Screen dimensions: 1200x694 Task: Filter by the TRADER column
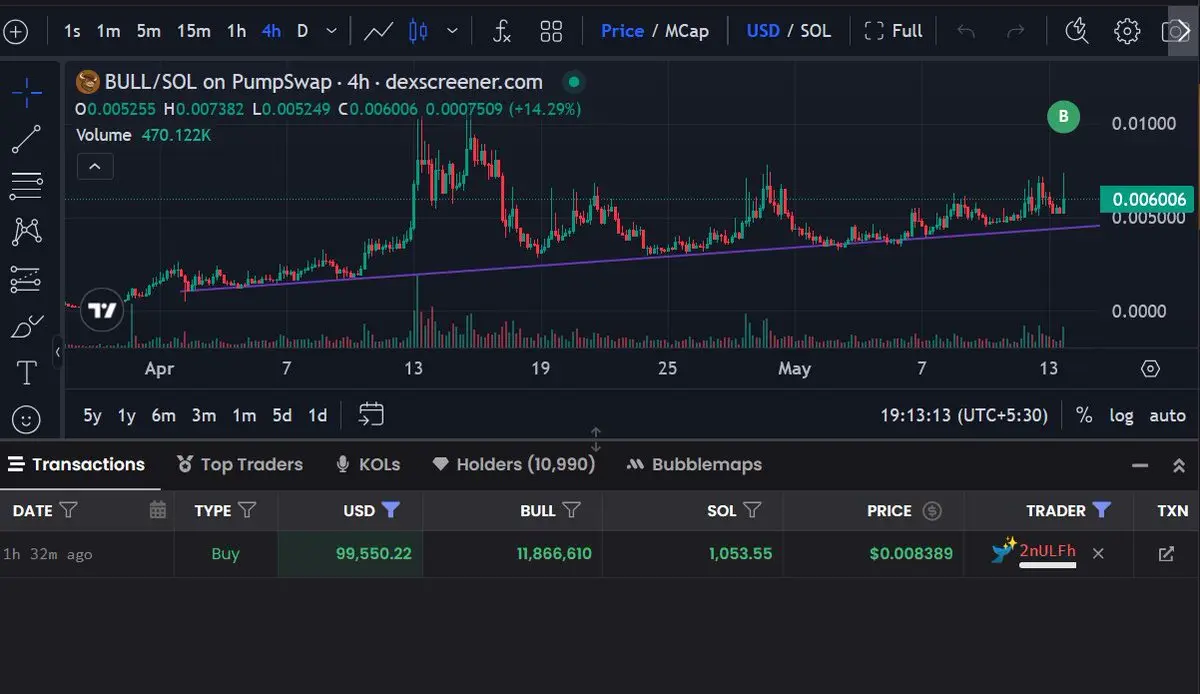tap(1101, 511)
